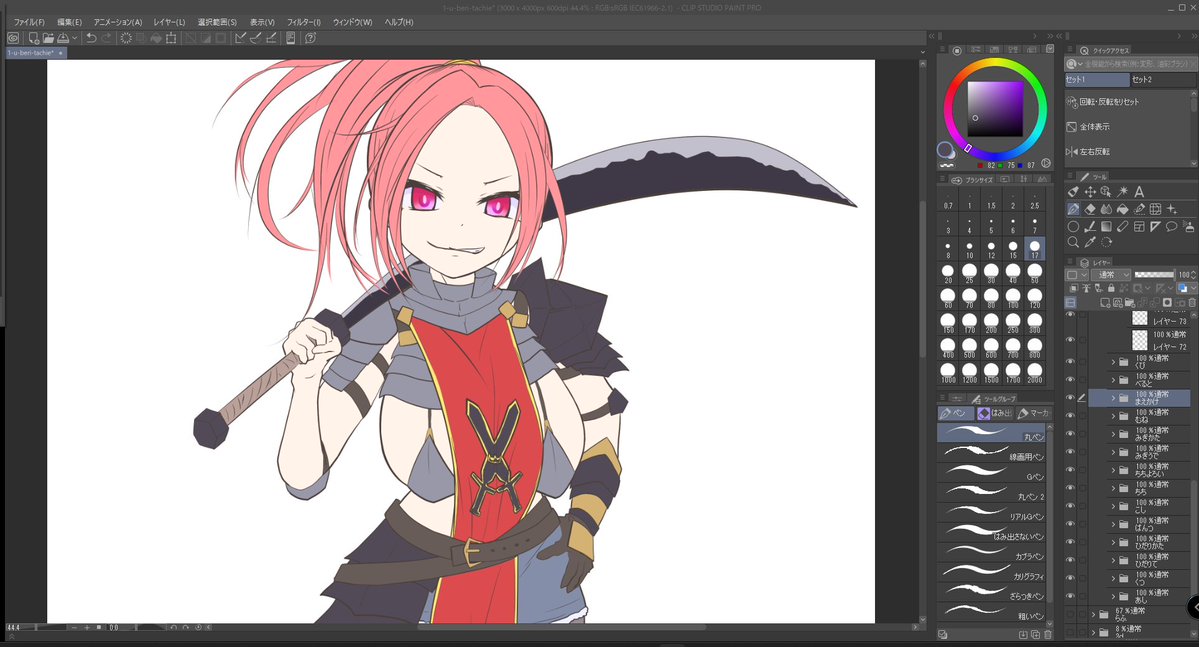Open フィルター(I) menu
This screenshot has height=647, width=1199.
coord(304,22)
